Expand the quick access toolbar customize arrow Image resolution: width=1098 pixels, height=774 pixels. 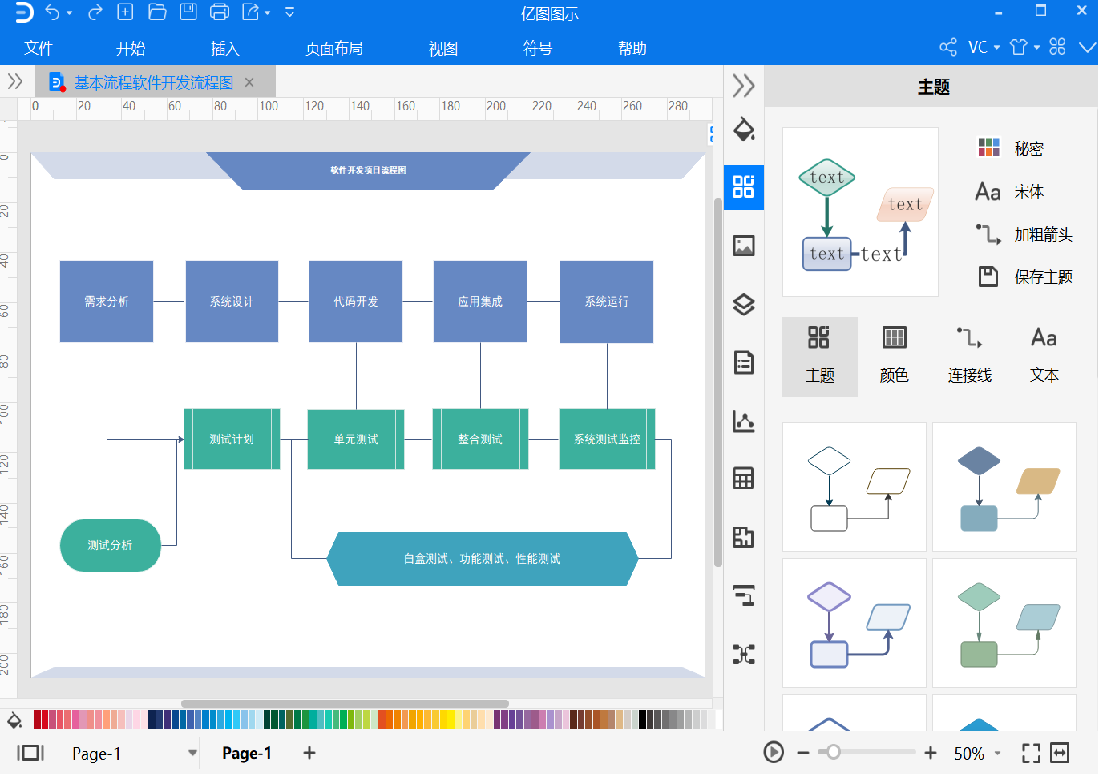point(289,12)
